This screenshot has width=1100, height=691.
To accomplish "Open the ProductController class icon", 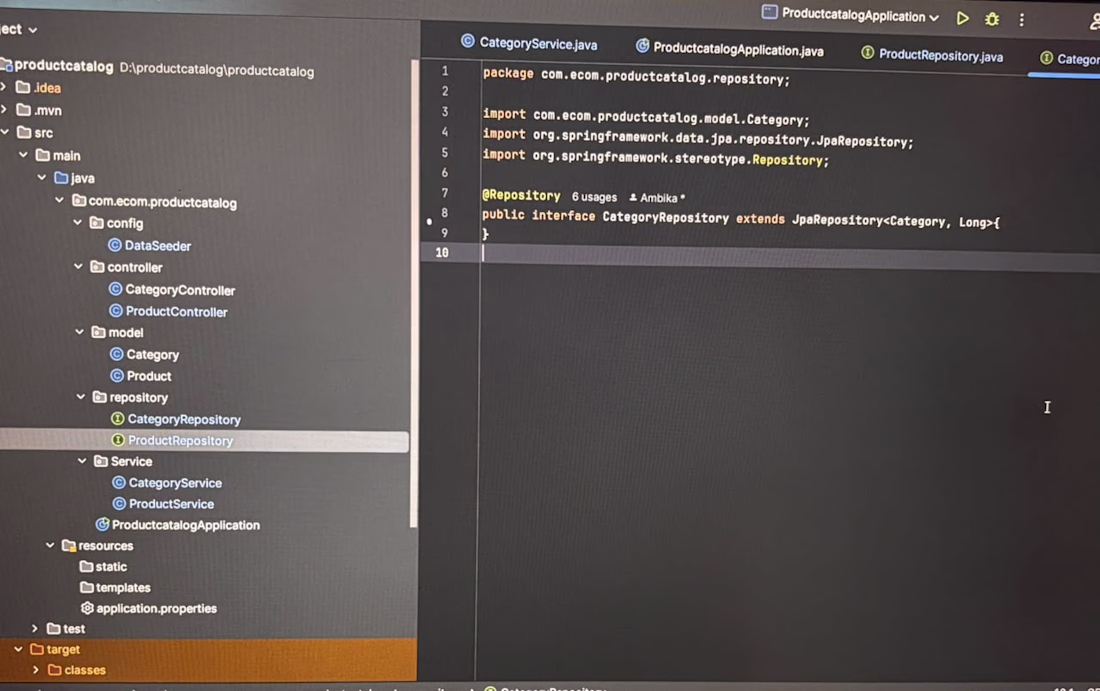I will tap(116, 311).
